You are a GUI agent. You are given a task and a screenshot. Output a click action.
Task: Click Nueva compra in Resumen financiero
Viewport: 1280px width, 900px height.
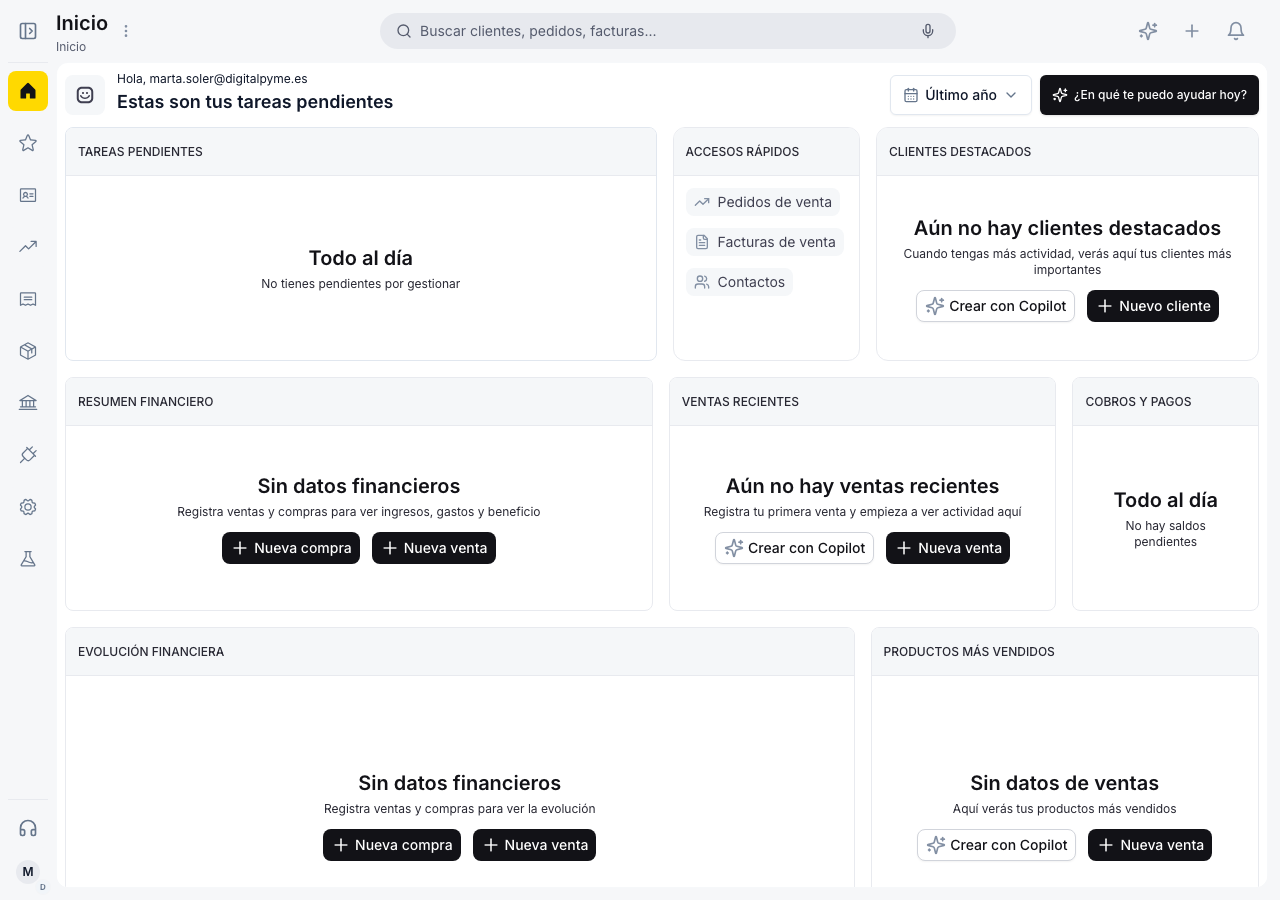tap(291, 548)
